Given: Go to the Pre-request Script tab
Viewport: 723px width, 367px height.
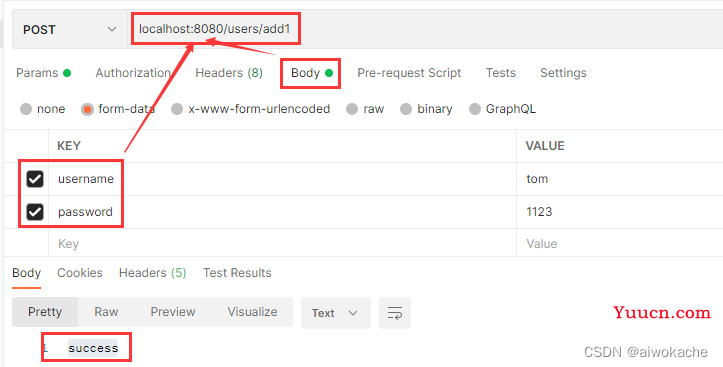Looking at the screenshot, I should (x=409, y=73).
